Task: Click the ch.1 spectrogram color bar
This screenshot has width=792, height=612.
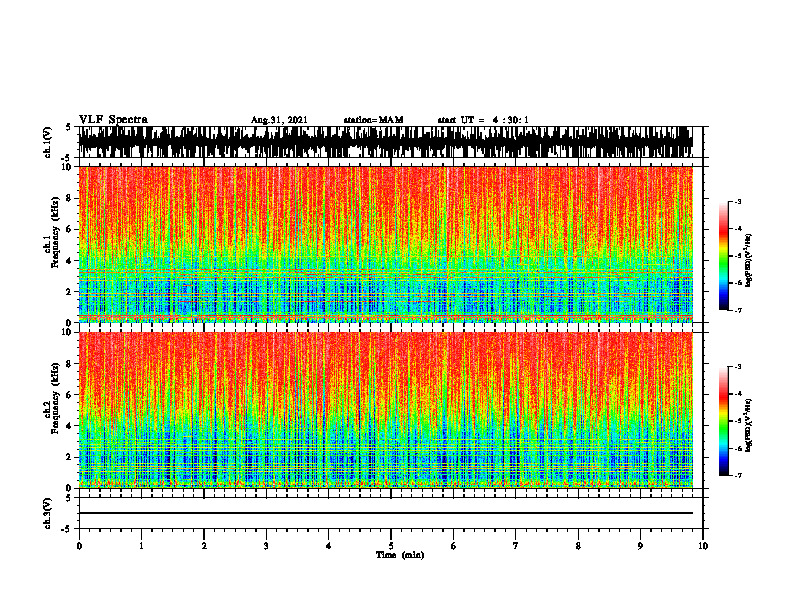Action: 724,256
